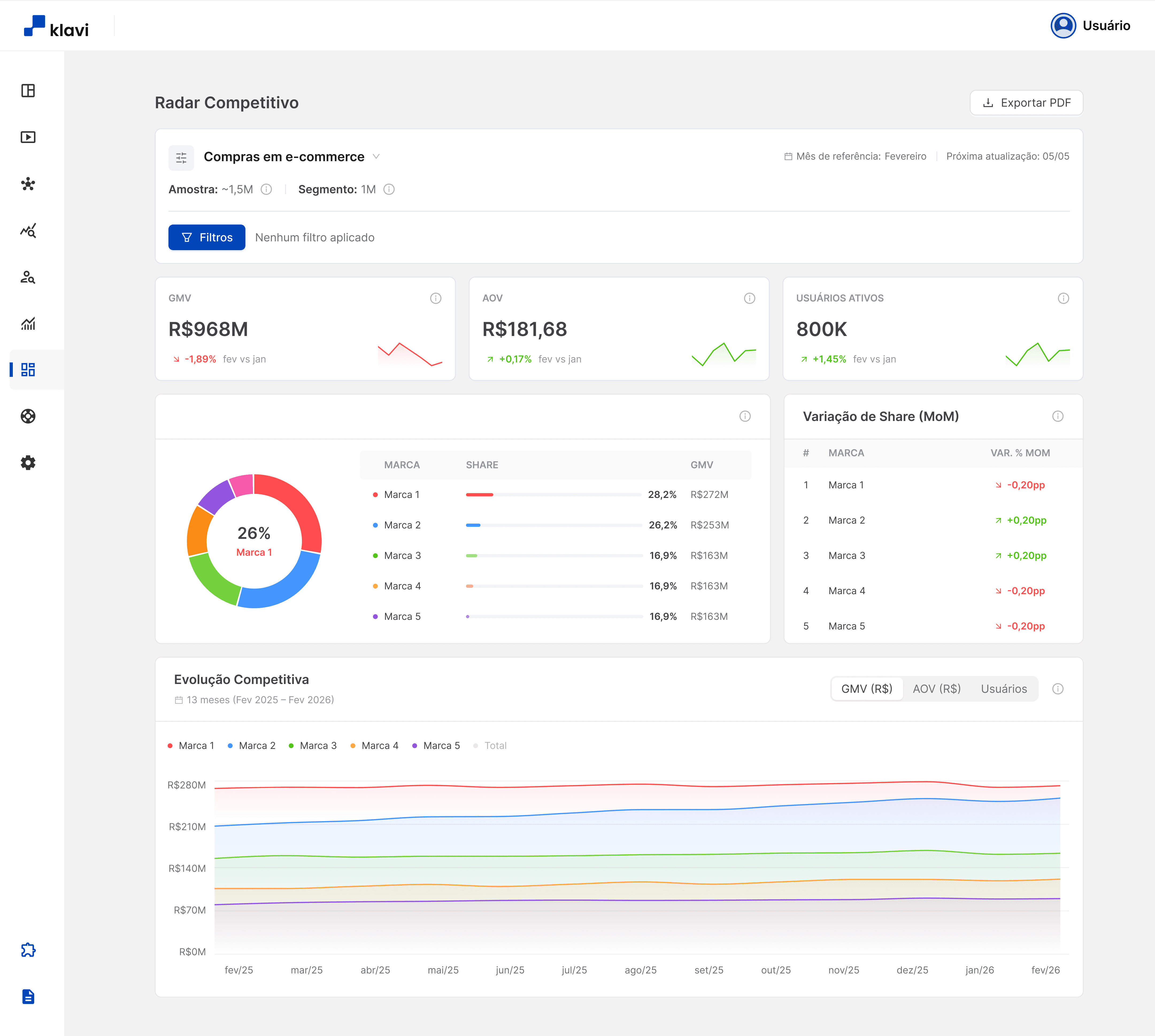The image size is (1155, 1036).
Task: Click the Exportar PDF button
Action: click(x=1026, y=103)
